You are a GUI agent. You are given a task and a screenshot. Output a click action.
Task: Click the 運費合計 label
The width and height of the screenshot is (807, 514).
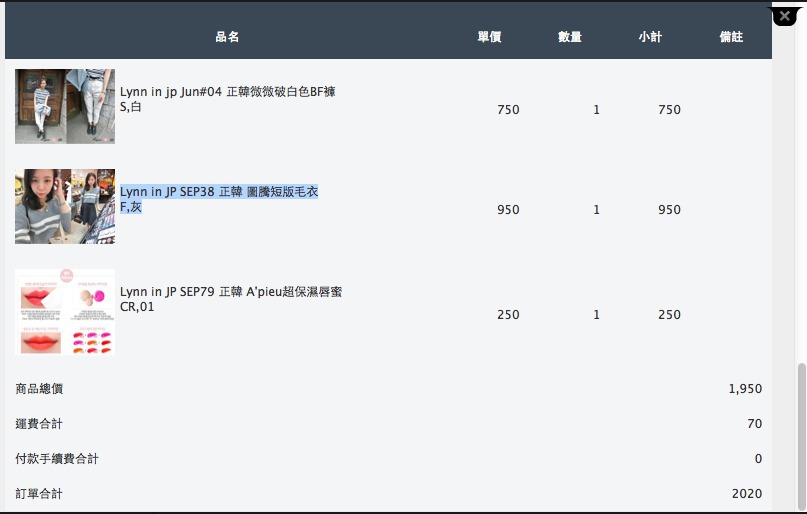pos(39,423)
